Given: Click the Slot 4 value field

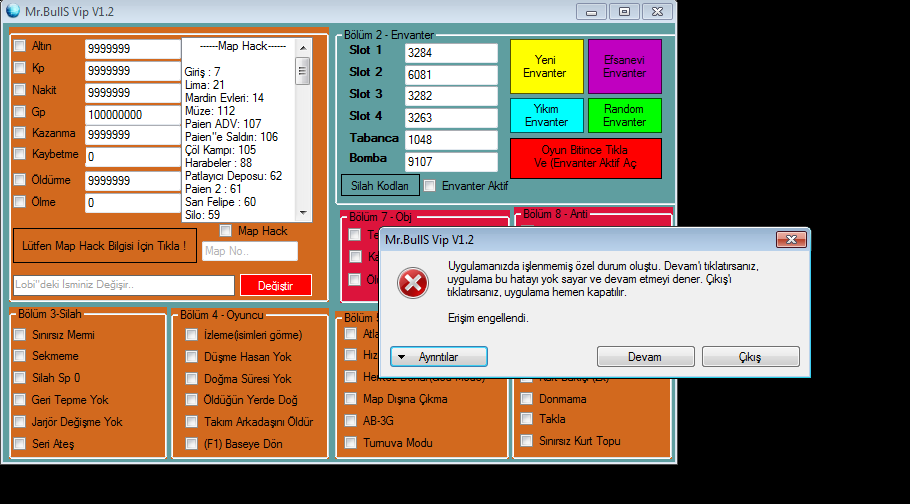Looking at the screenshot, I should point(451,118).
